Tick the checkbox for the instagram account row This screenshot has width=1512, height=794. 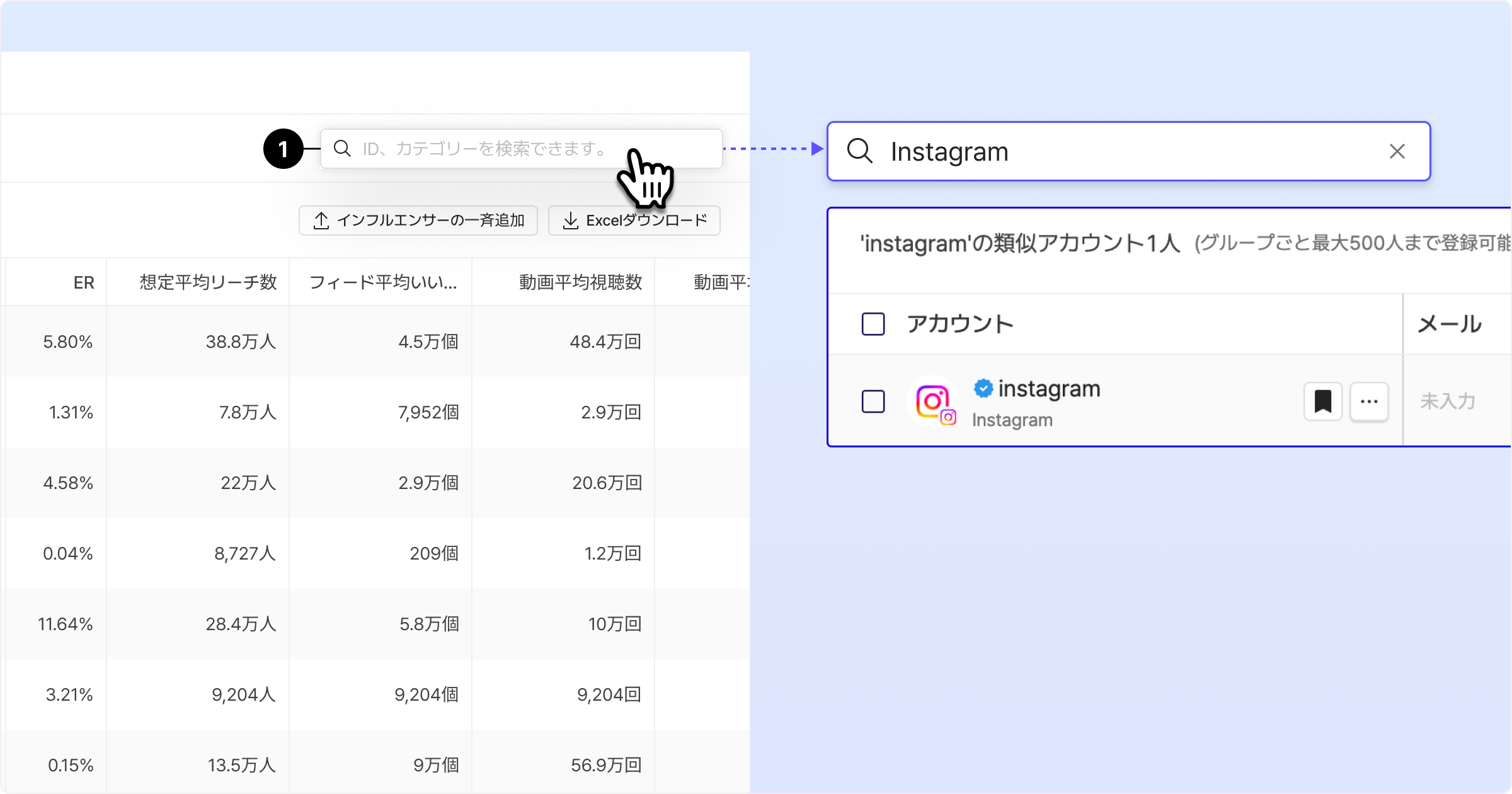[873, 401]
